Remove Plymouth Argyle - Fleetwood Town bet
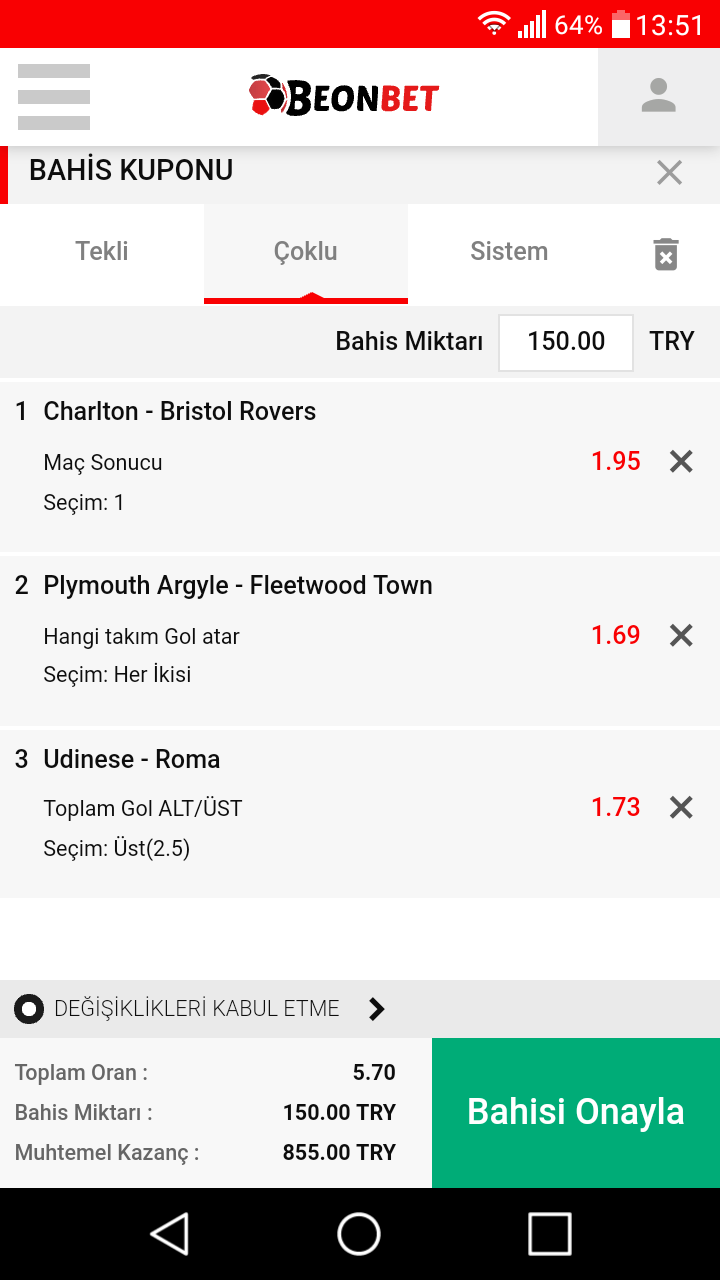The height and width of the screenshot is (1280, 720). pyautogui.click(x=681, y=635)
